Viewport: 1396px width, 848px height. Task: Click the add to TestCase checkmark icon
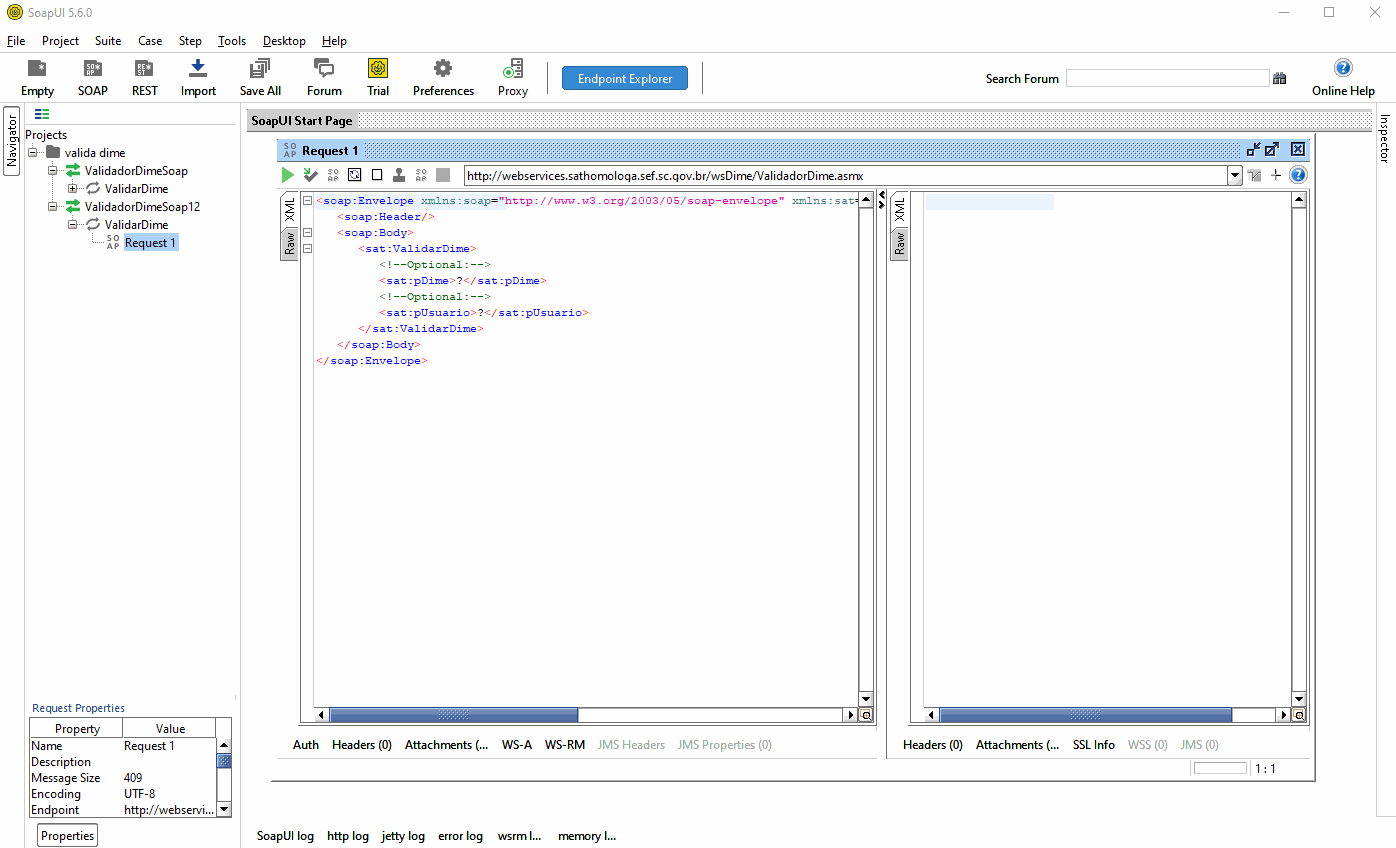click(x=311, y=175)
